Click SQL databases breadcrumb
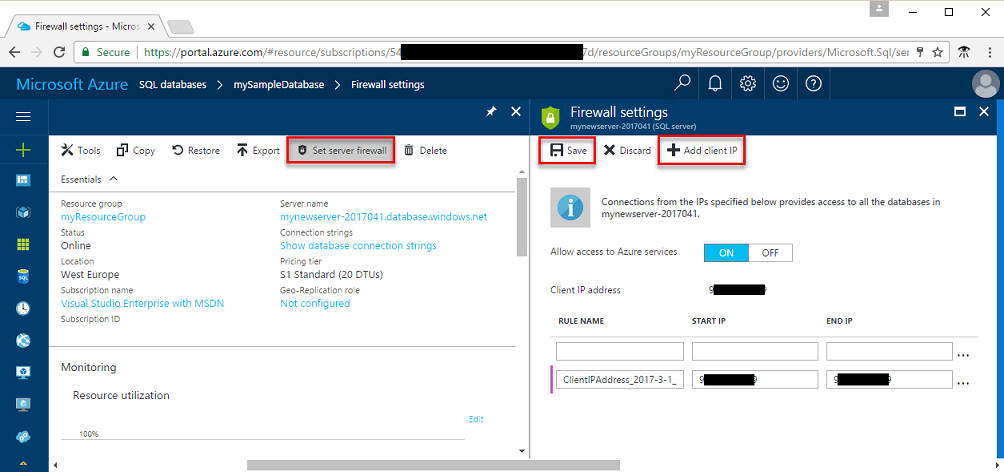This screenshot has height=472, width=1004. [173, 85]
